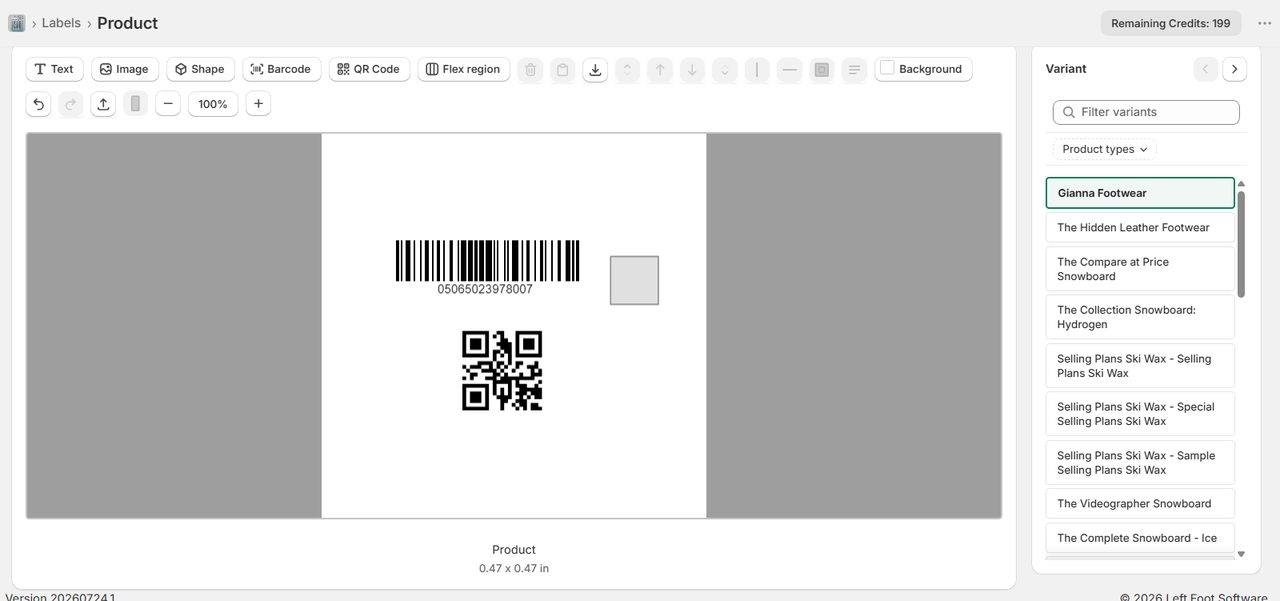1280x601 pixels.
Task: Toggle the Background checkbox
Action: coord(887,68)
